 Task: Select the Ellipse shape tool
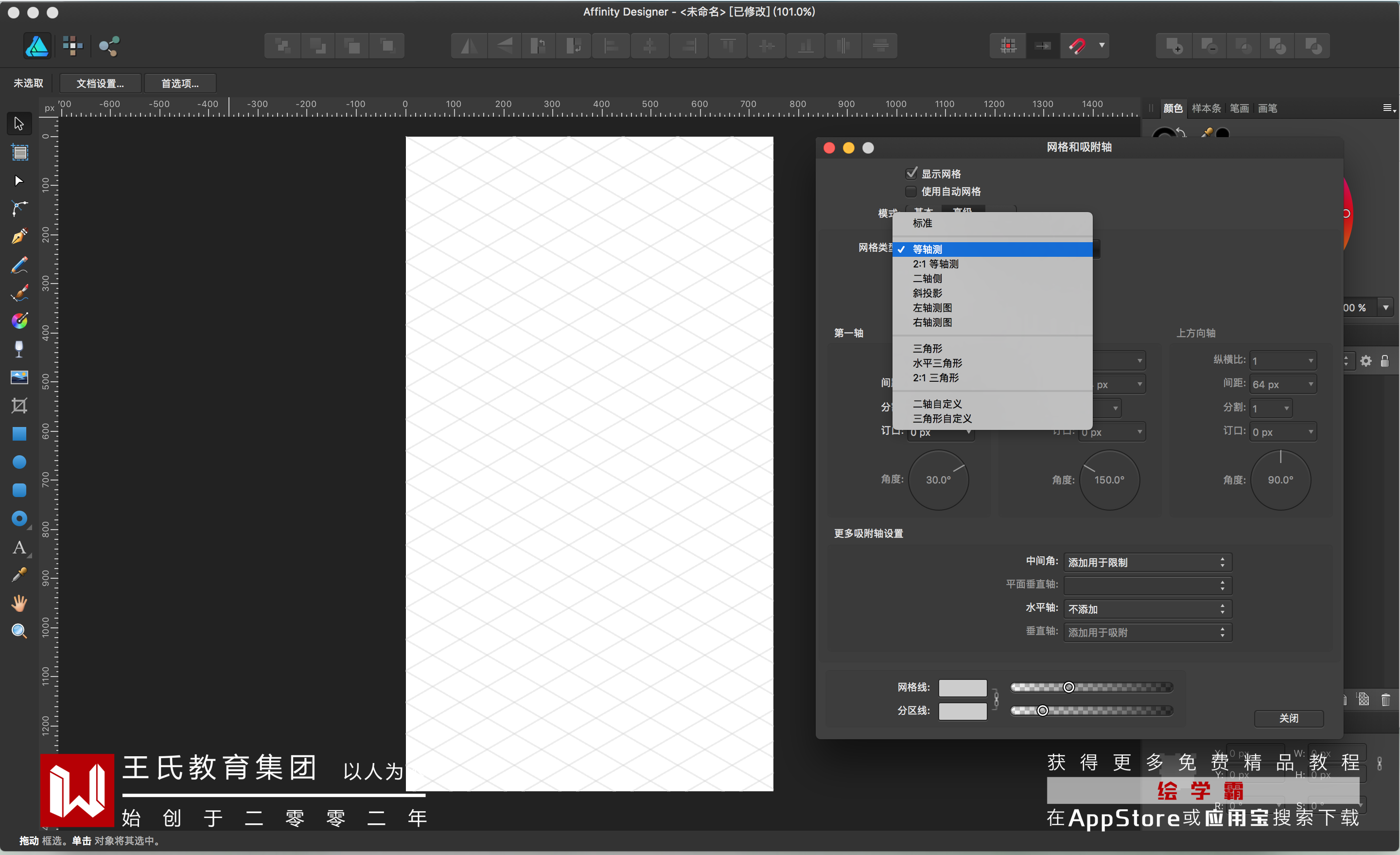pos(19,462)
